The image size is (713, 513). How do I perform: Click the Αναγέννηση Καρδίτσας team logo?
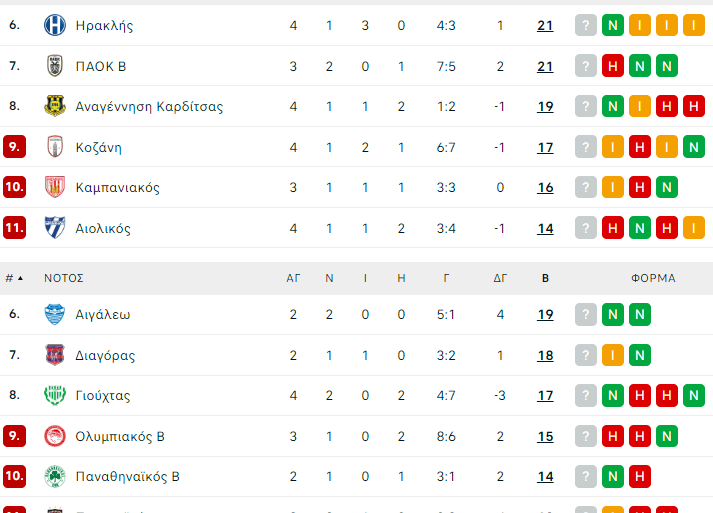coord(55,106)
